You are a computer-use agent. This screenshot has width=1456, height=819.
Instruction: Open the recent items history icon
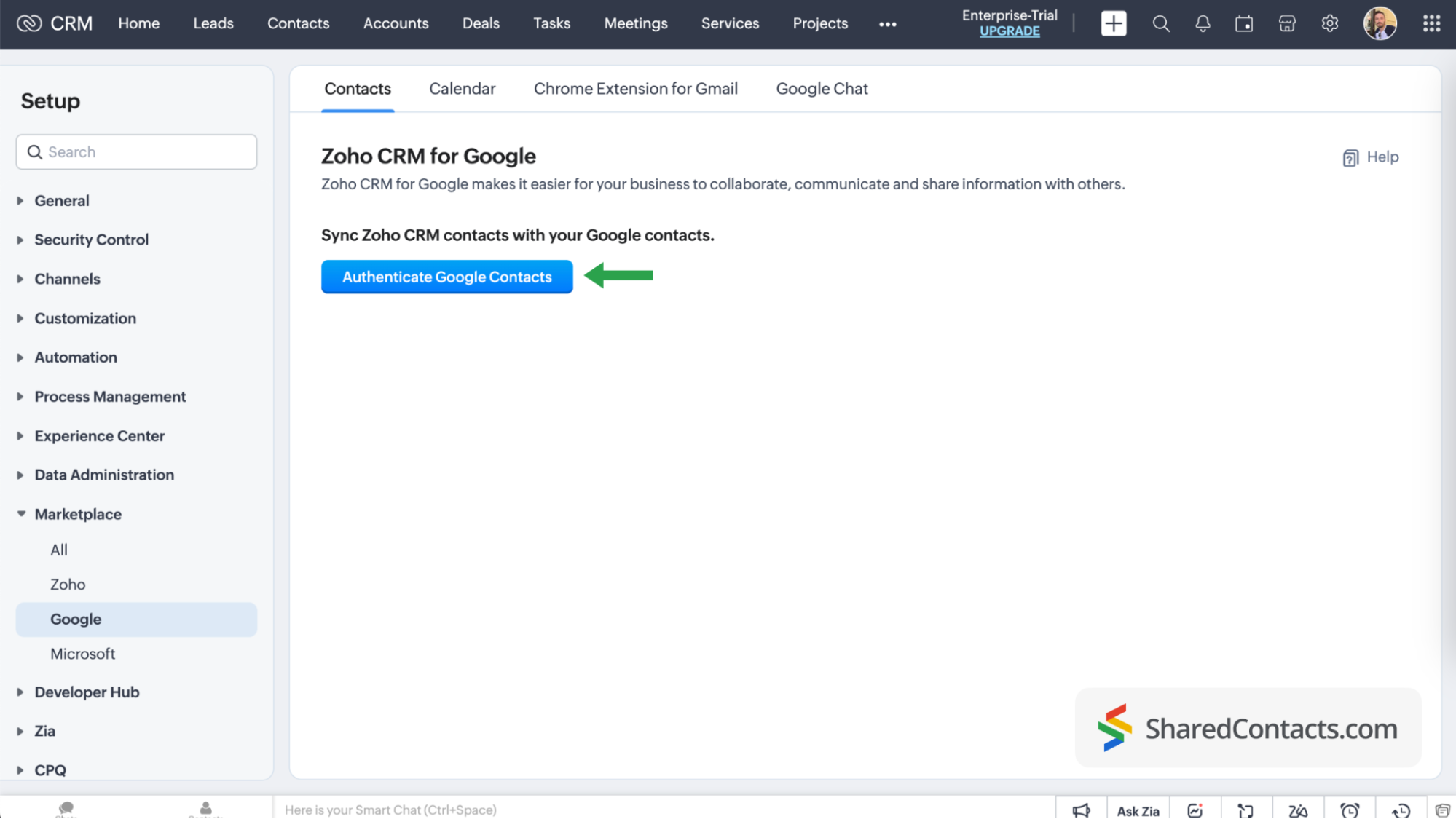click(1401, 810)
